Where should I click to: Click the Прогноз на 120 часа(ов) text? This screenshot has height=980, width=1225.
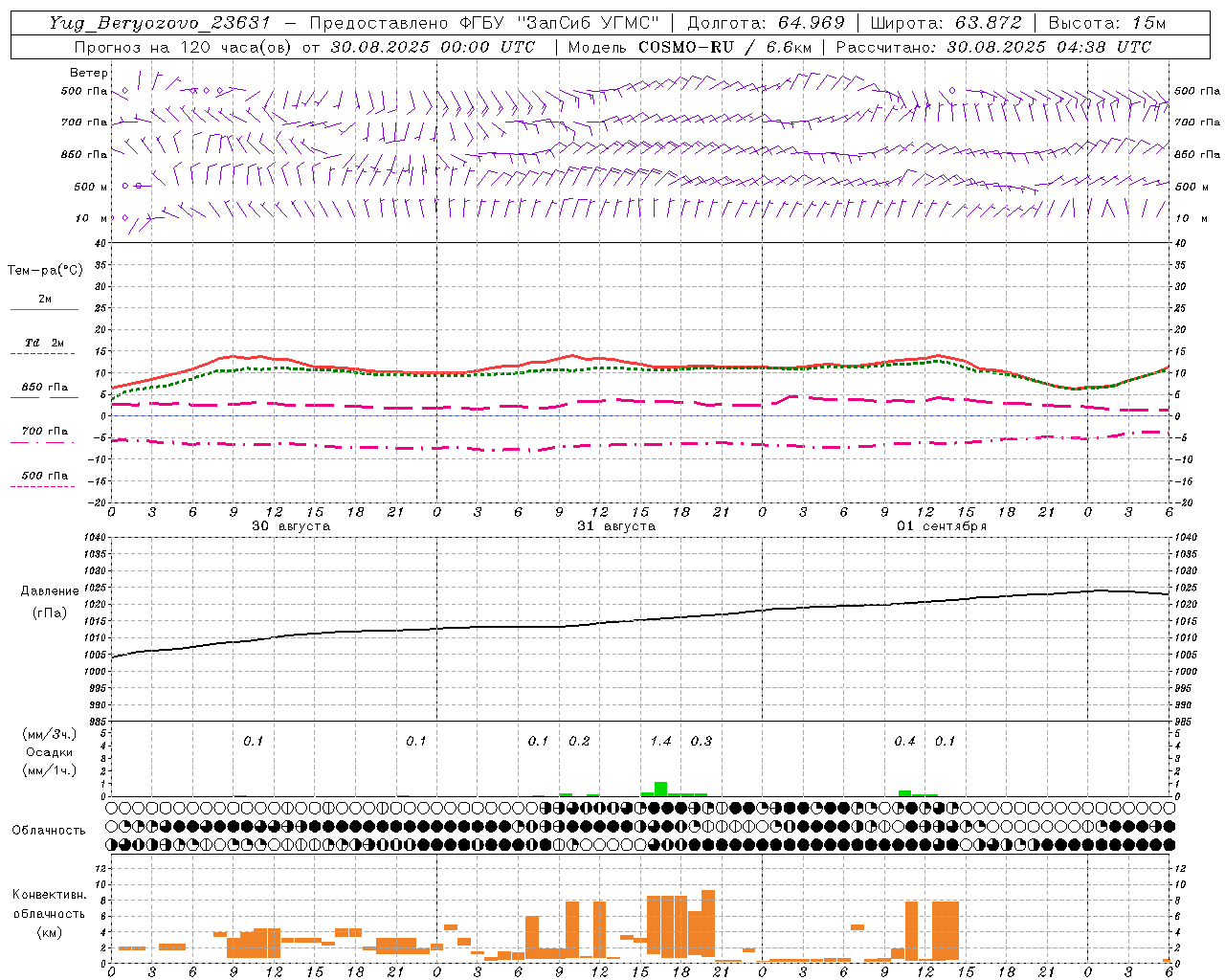[x=184, y=47]
